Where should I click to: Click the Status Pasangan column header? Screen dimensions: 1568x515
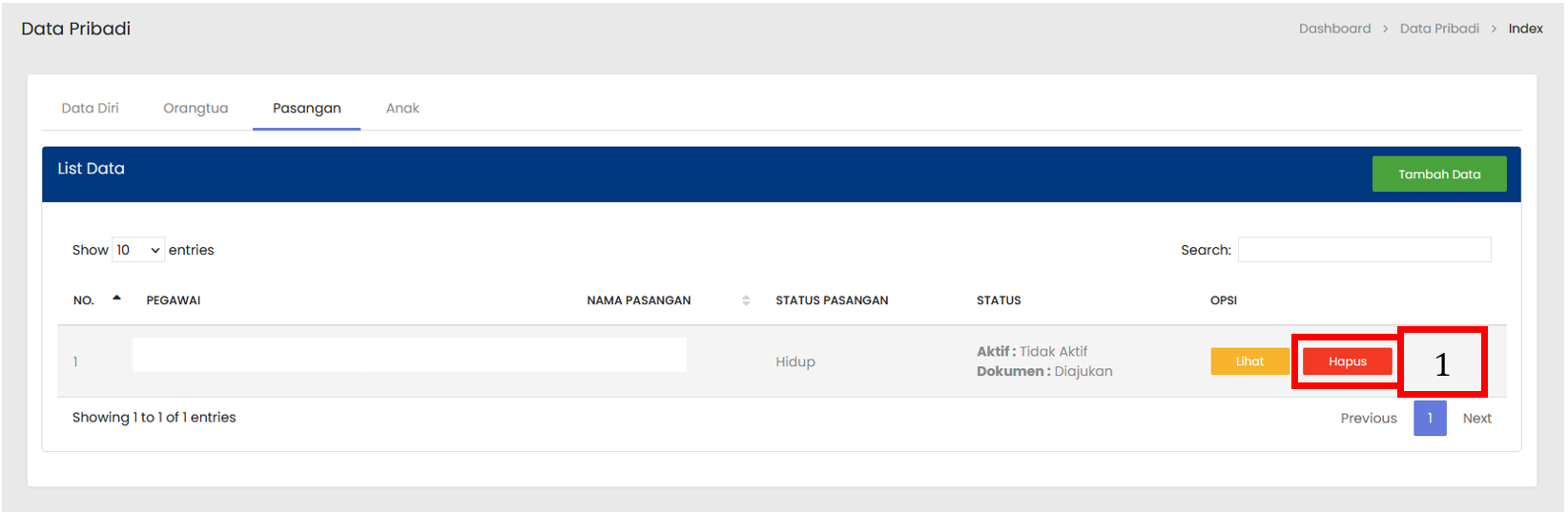pyautogui.click(x=832, y=300)
